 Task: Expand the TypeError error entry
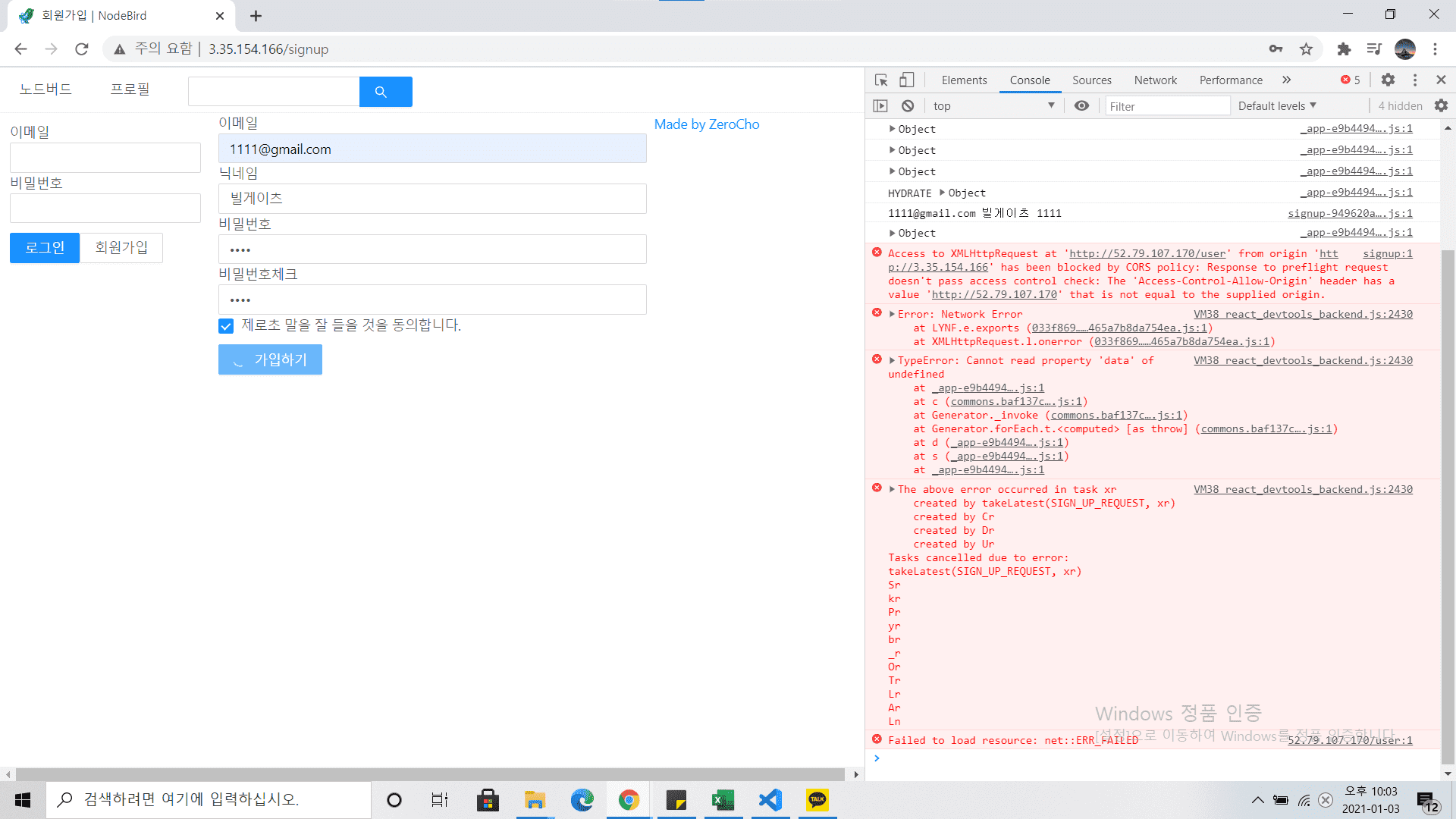pos(893,361)
